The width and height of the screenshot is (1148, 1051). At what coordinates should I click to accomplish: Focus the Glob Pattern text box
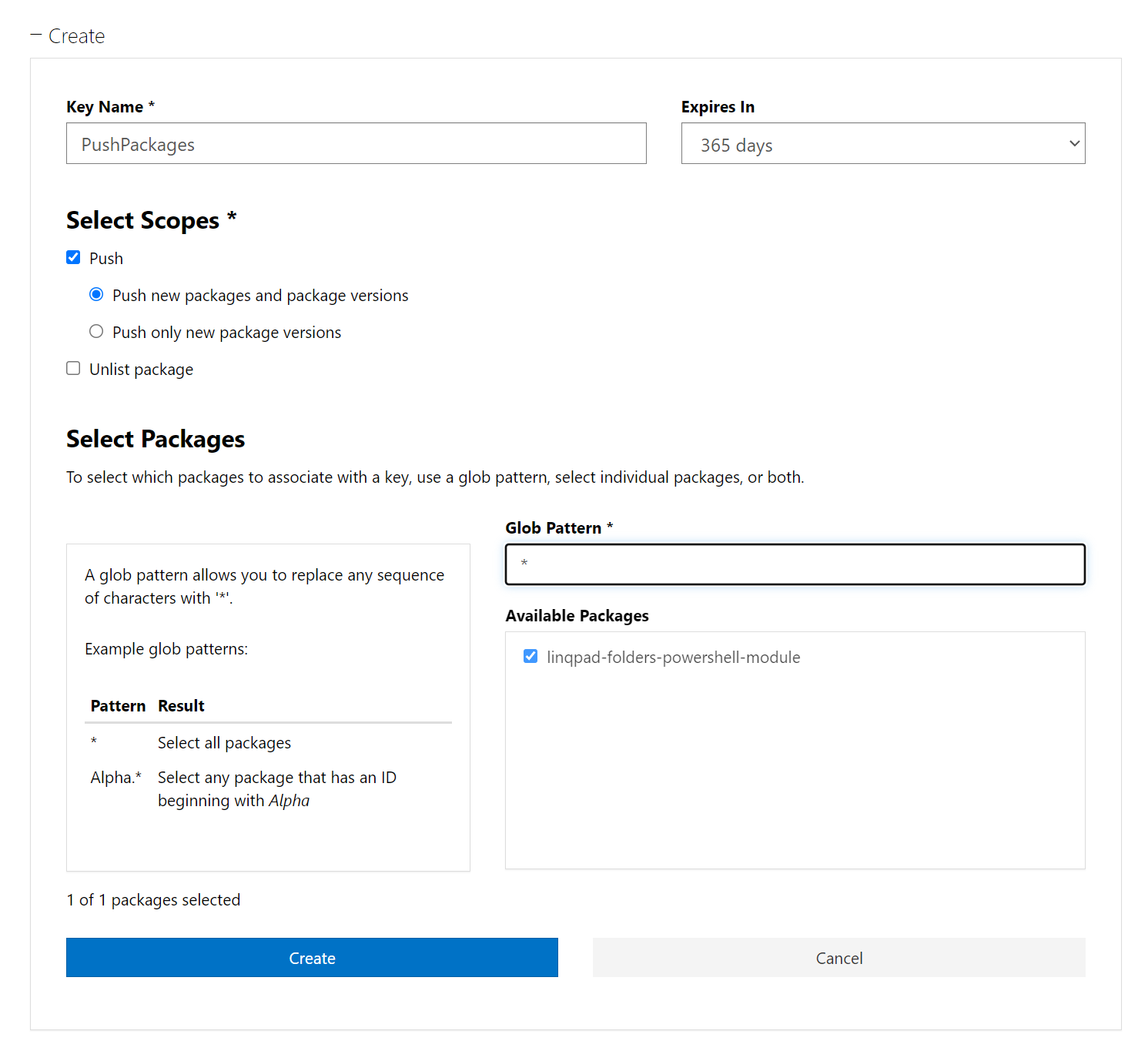pyautogui.click(x=795, y=564)
